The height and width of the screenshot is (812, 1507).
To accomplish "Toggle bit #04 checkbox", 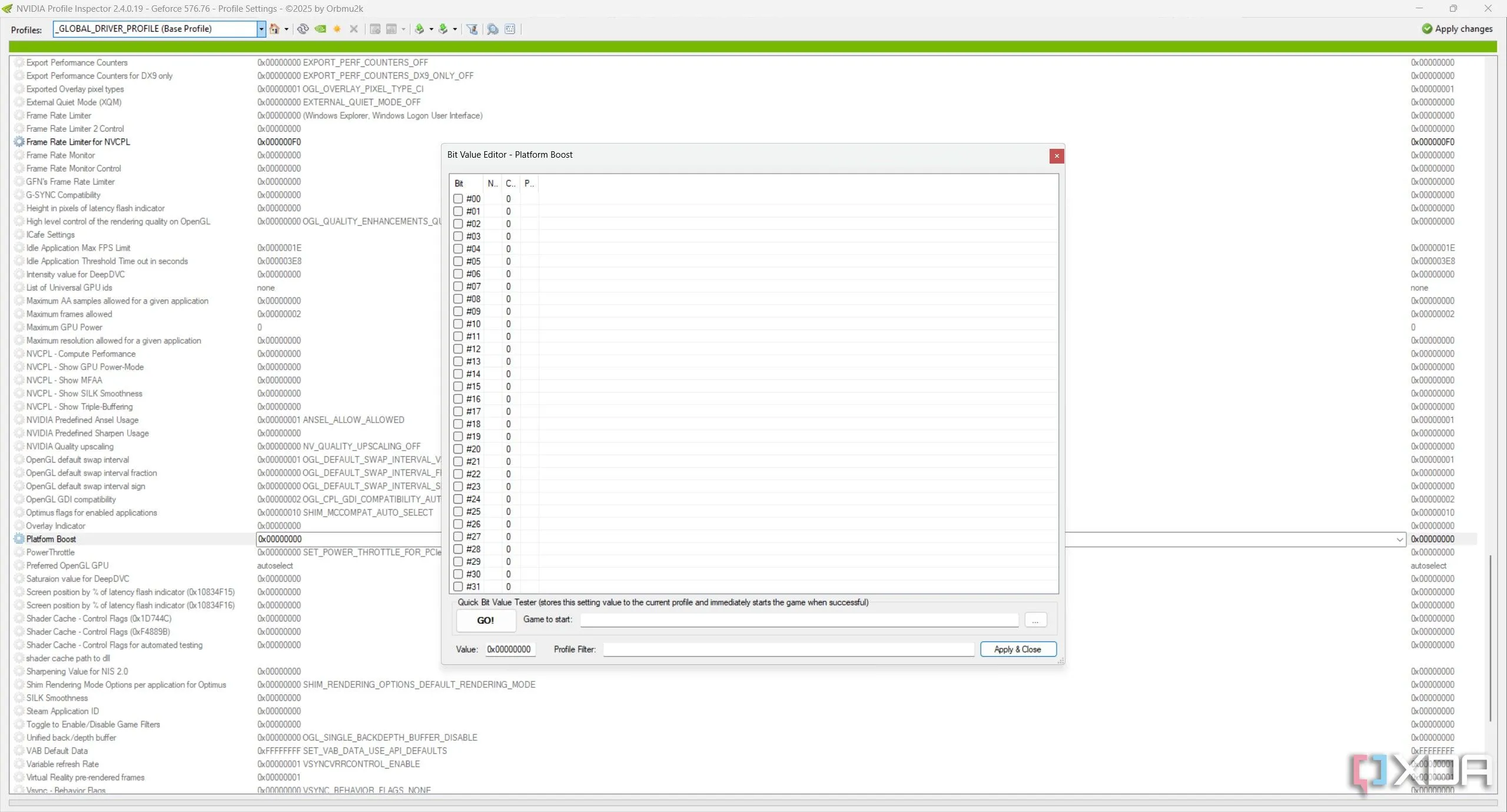I will [x=458, y=249].
